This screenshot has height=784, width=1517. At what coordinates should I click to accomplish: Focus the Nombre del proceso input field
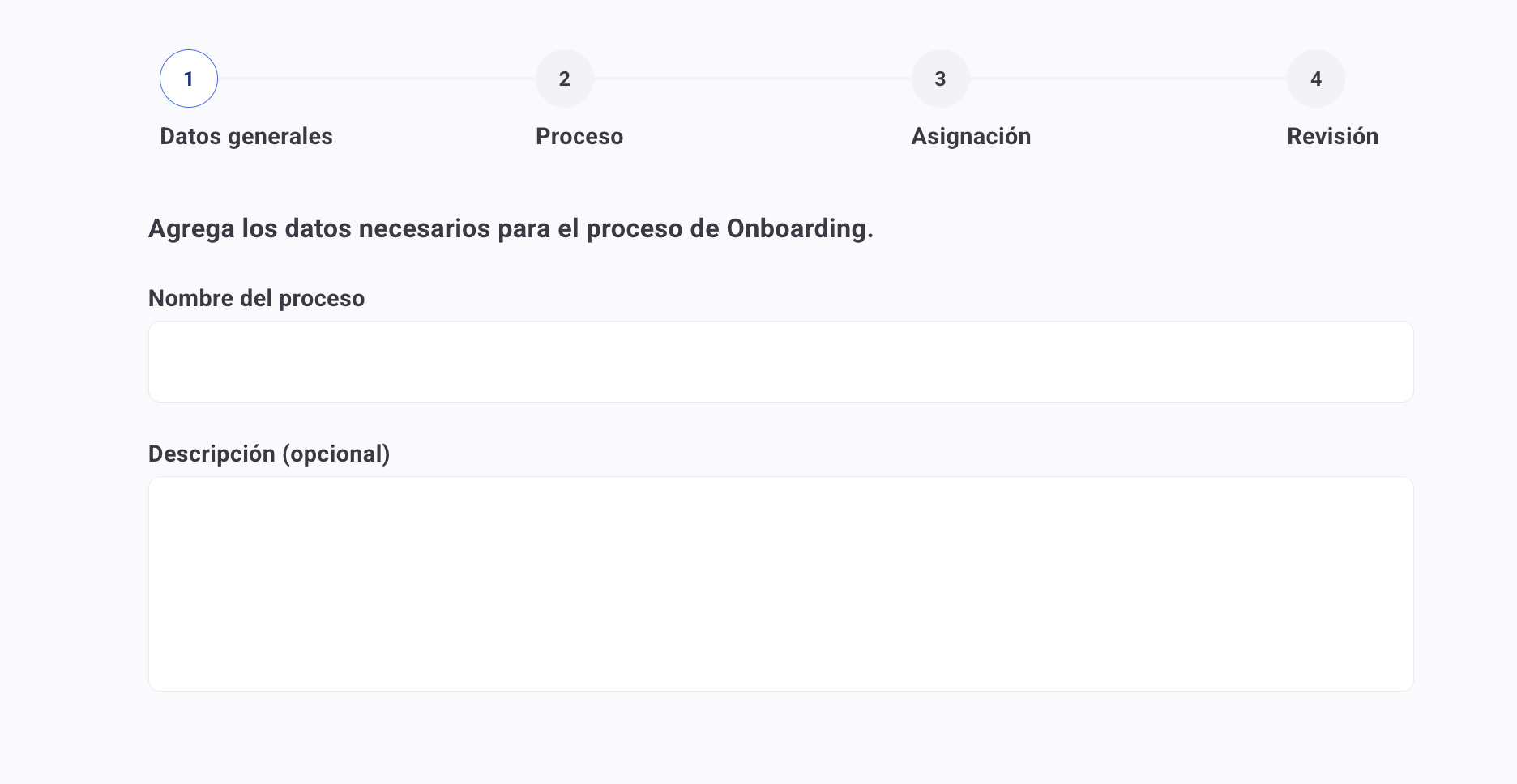pos(780,361)
